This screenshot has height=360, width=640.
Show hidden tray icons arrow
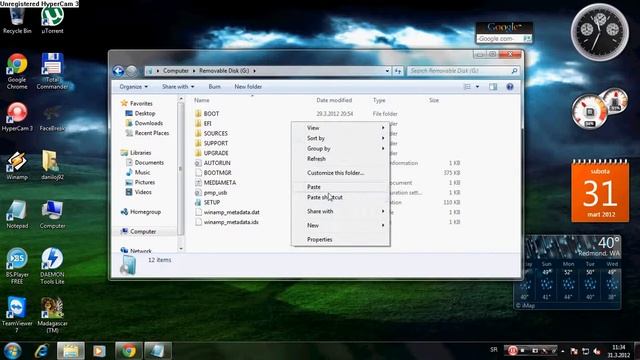pyautogui.click(x=562, y=351)
